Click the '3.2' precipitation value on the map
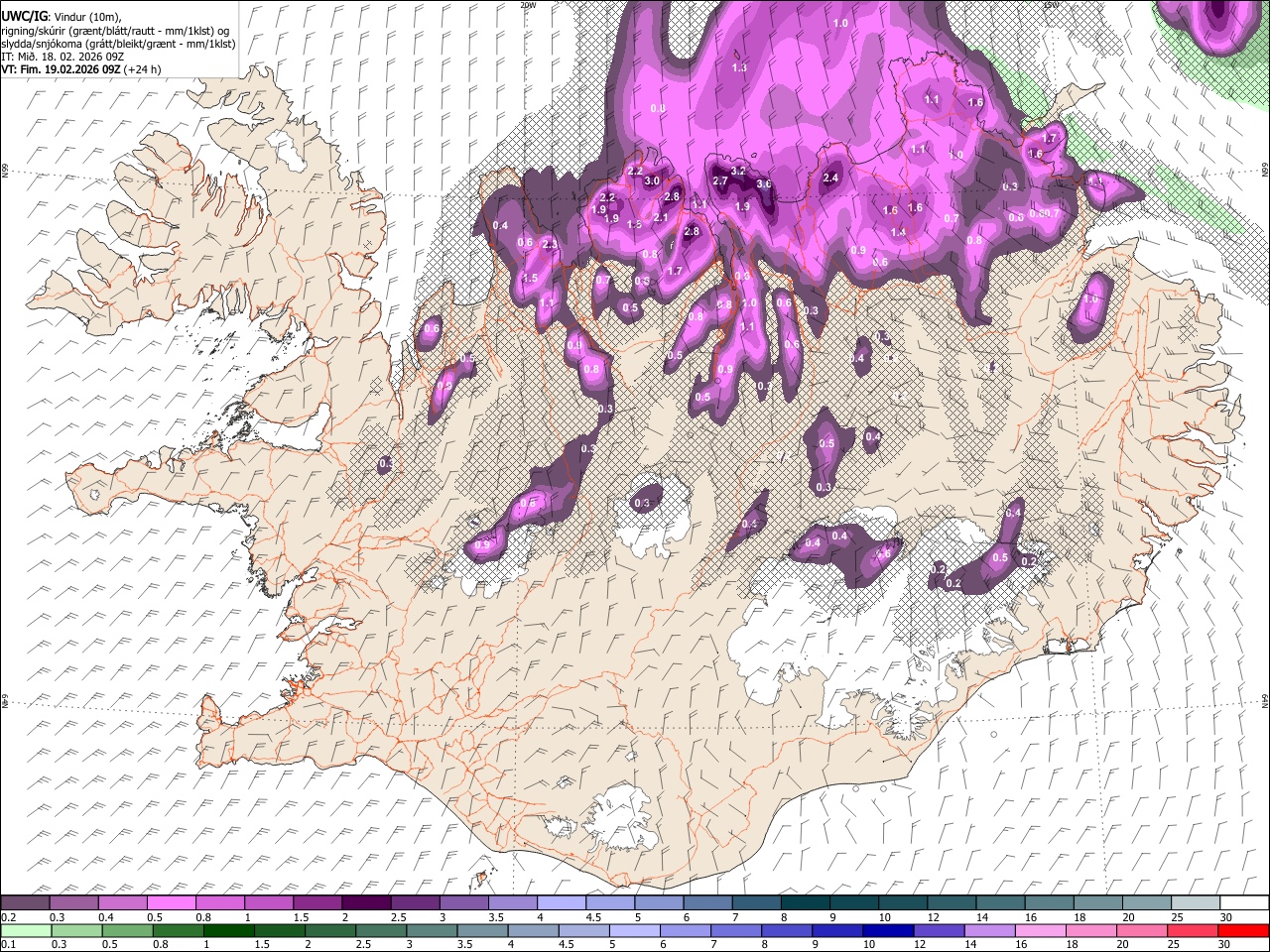This screenshot has height=952, width=1270. 738,171
